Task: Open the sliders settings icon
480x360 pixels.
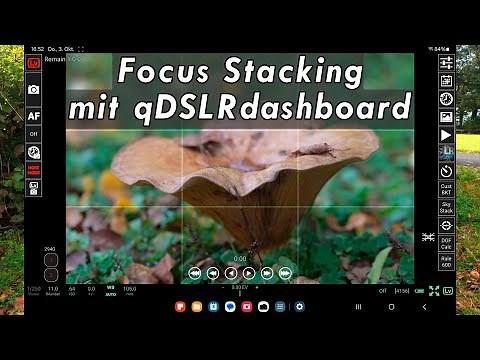Action: click(x=446, y=63)
